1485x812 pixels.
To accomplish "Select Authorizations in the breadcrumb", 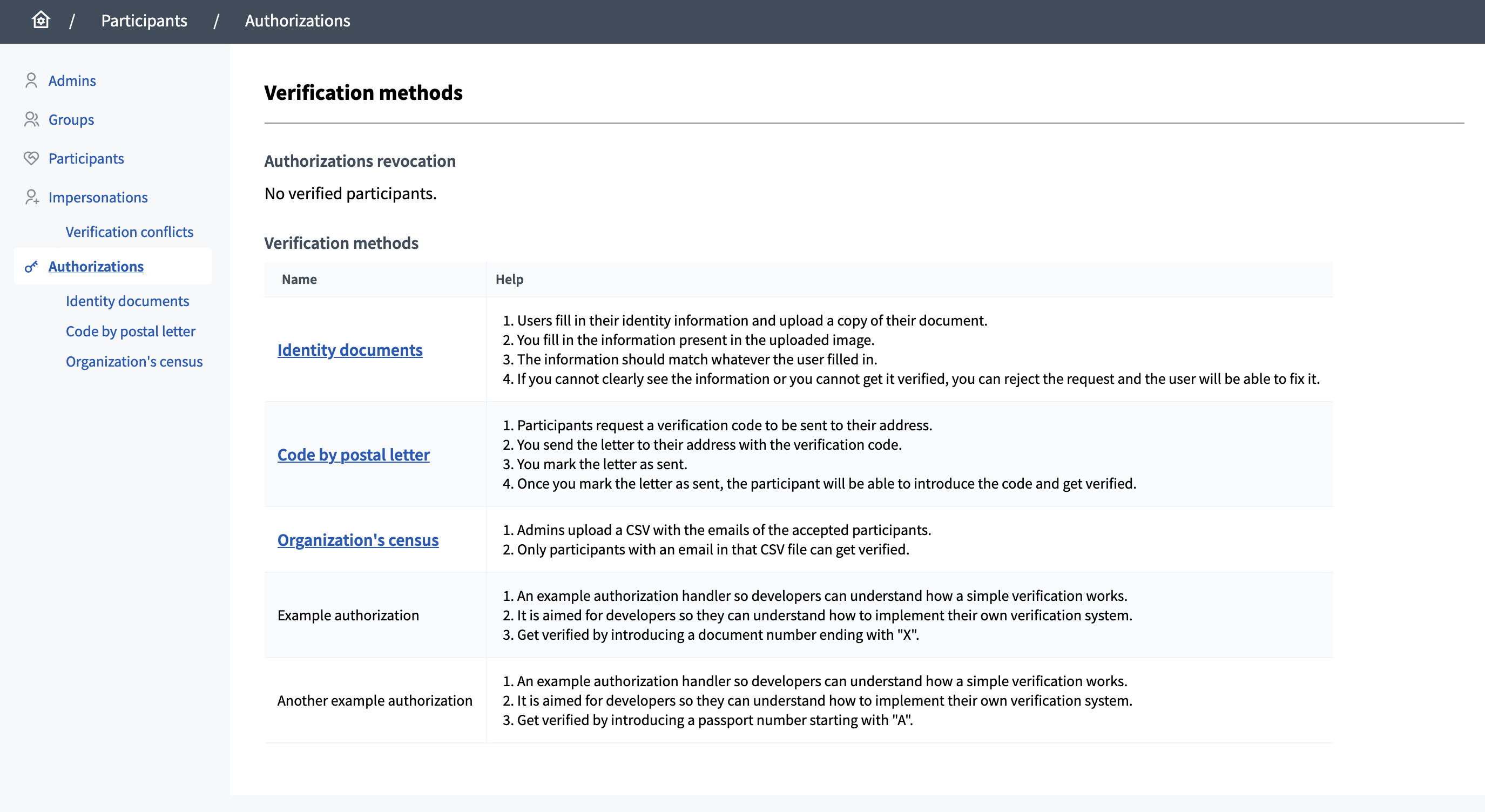I will (x=297, y=21).
